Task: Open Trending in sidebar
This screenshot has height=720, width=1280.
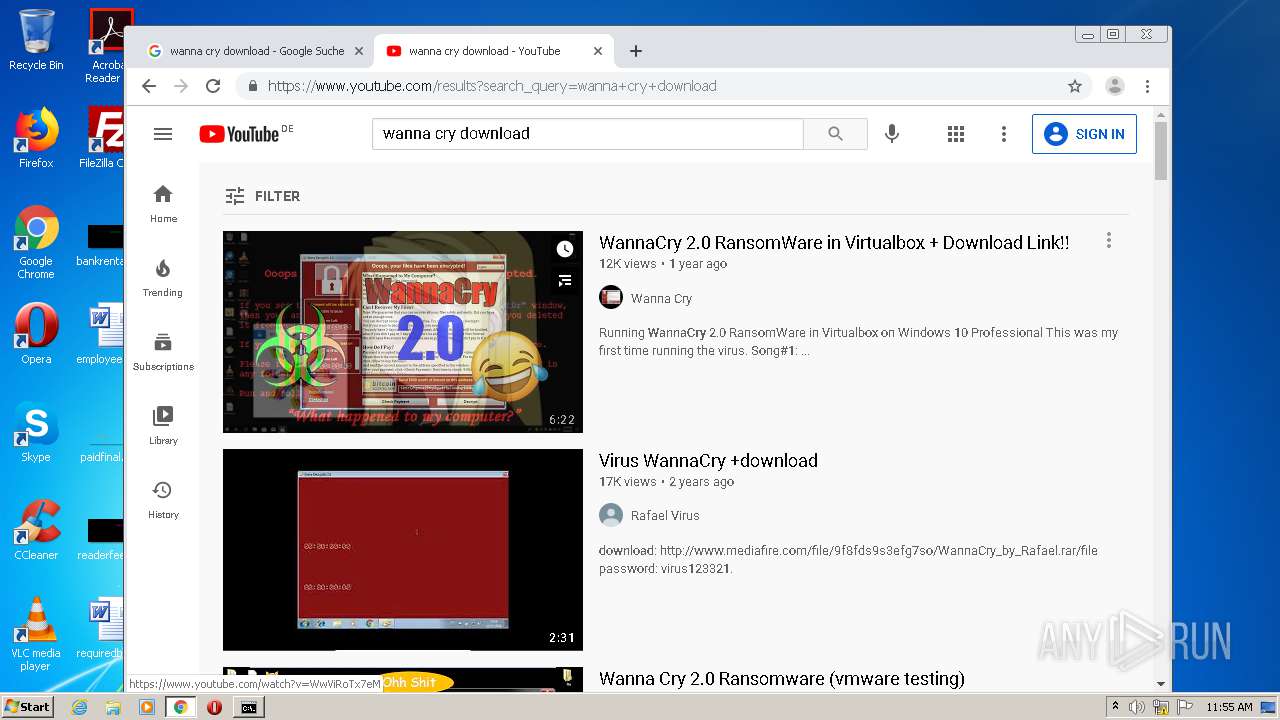Action: point(163,277)
